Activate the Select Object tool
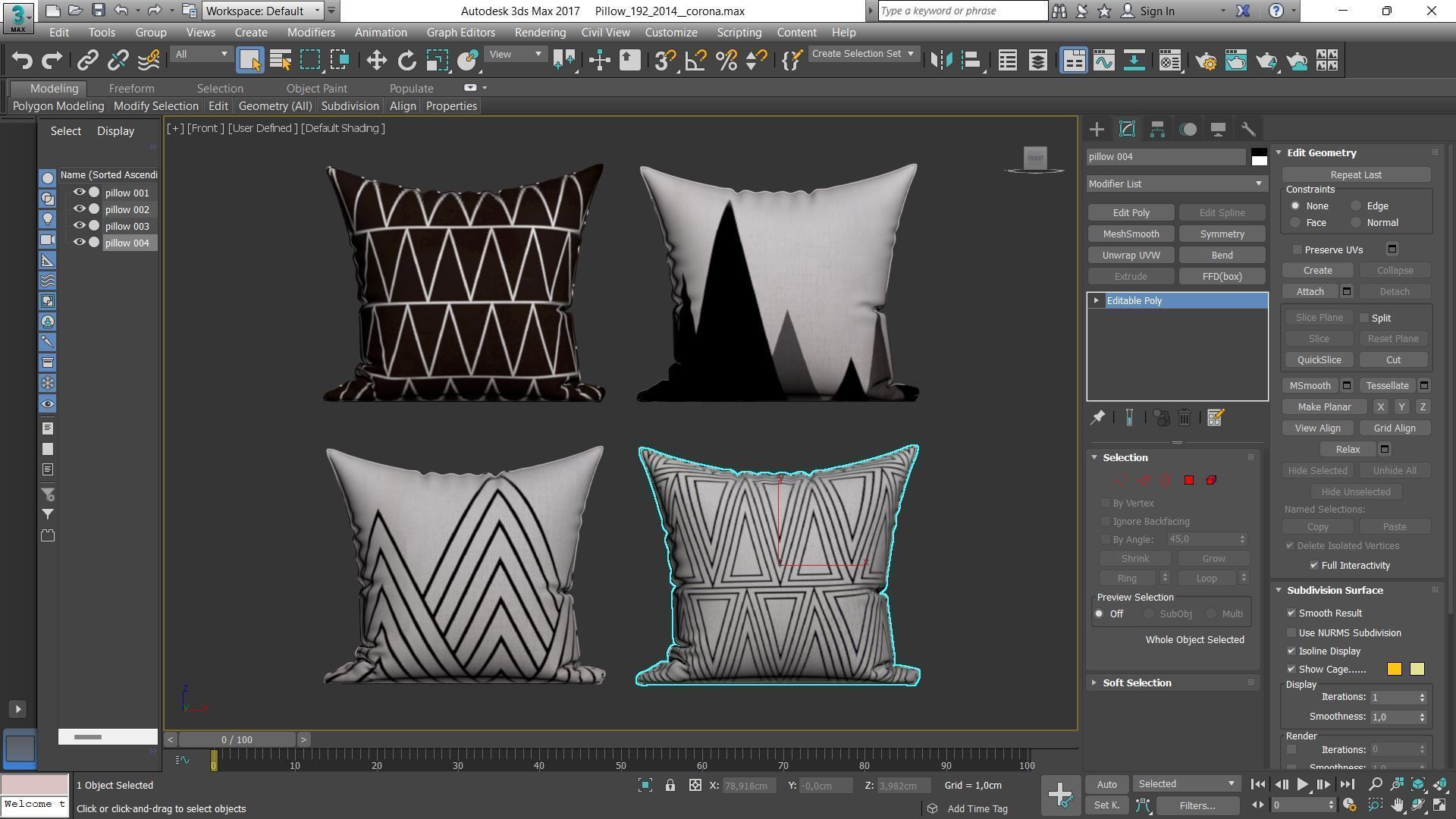Image resolution: width=1456 pixels, height=819 pixels. pyautogui.click(x=249, y=61)
